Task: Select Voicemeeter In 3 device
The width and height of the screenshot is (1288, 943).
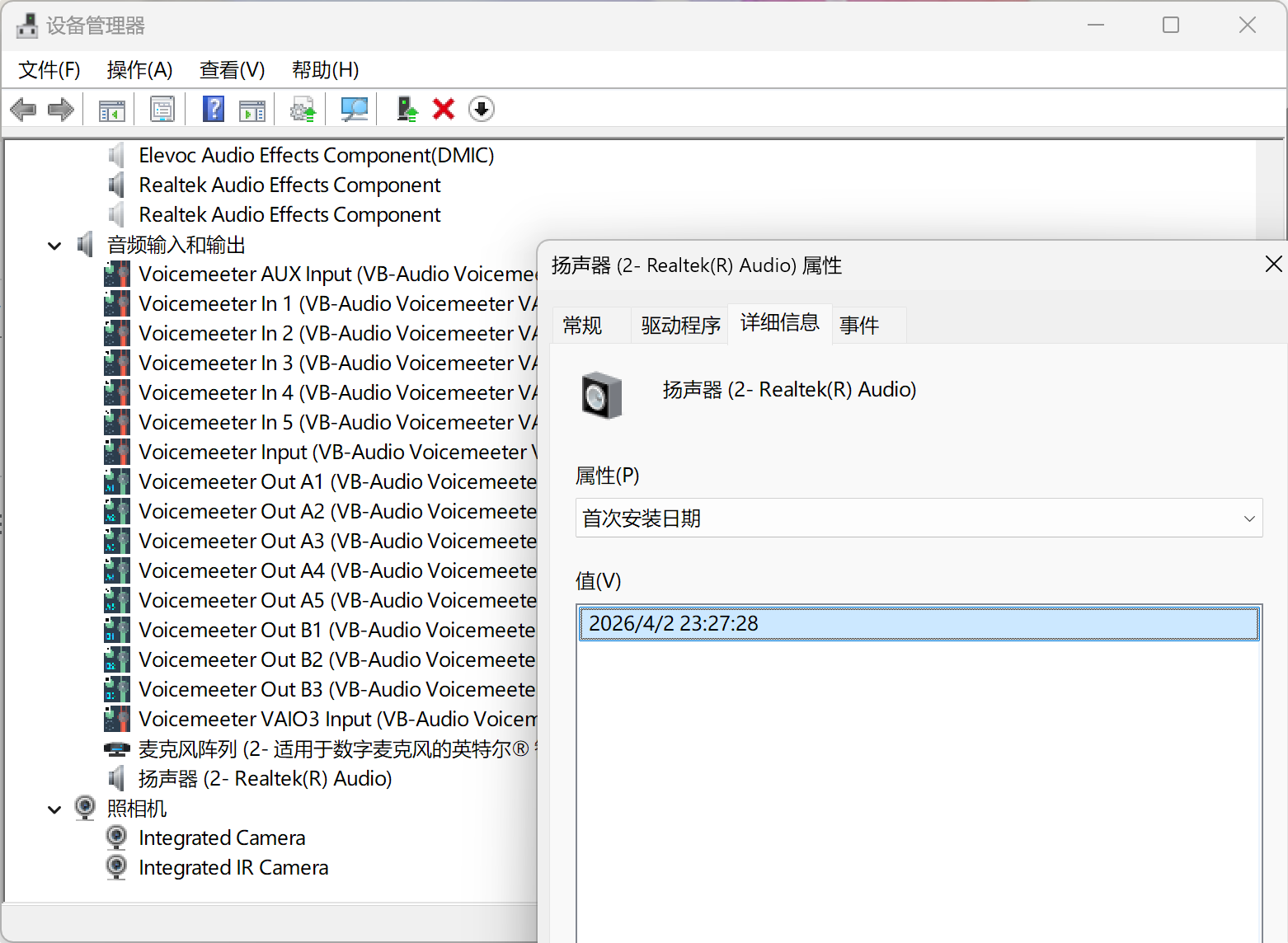Action: [338, 363]
